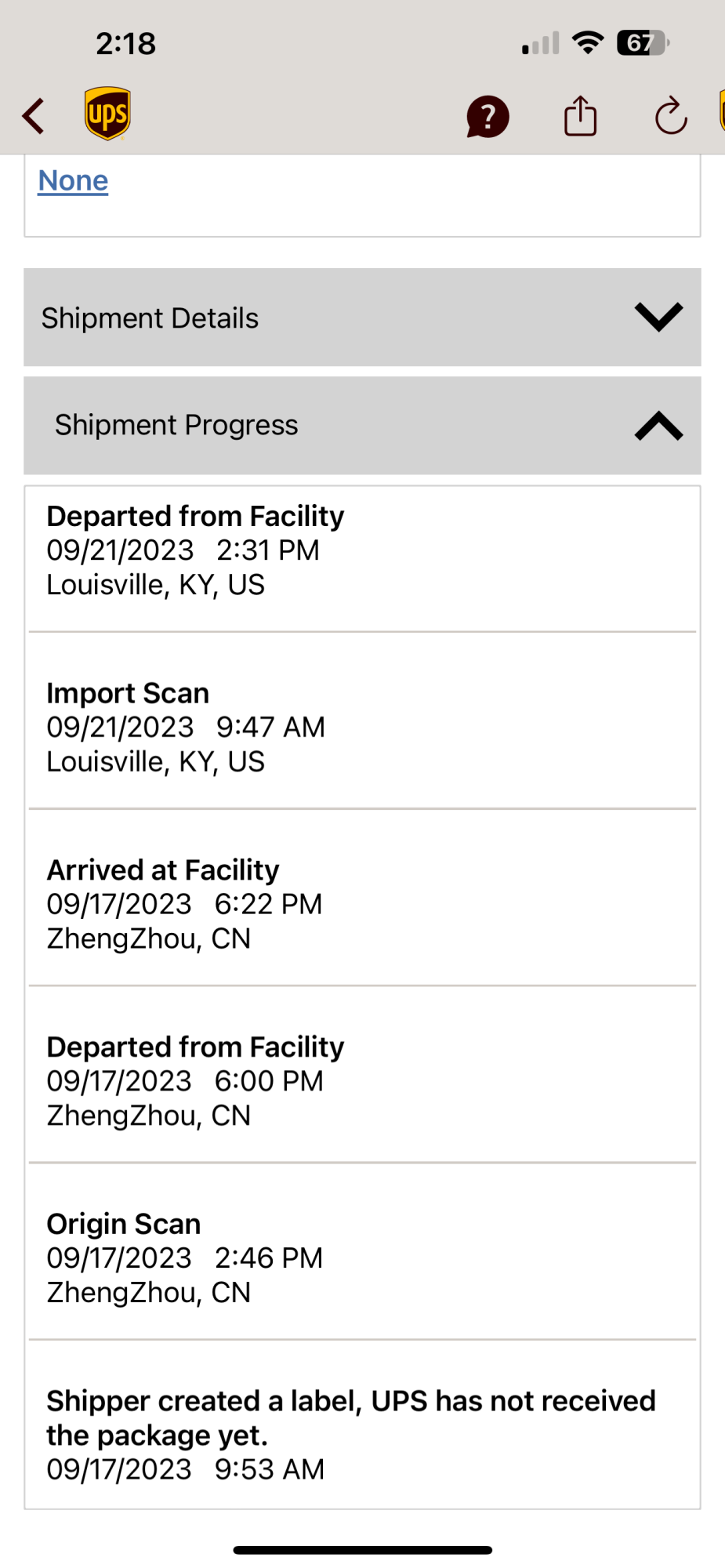725x1568 pixels.
Task: Tap the battery indicator in status bar
Action: [x=643, y=42]
